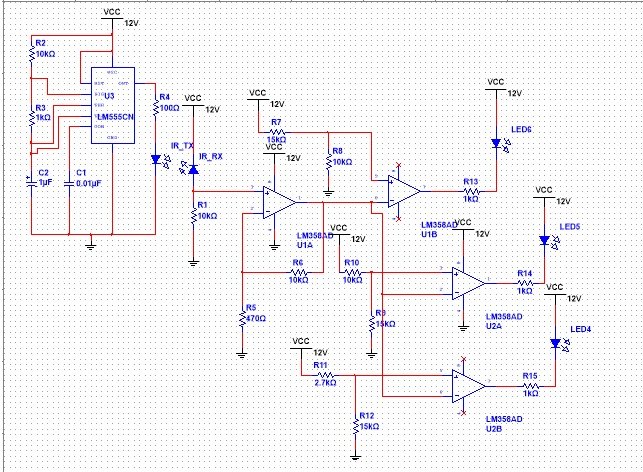Select the ground symbol beneath R8
The height and width of the screenshot is (472, 643).
(x=328, y=192)
